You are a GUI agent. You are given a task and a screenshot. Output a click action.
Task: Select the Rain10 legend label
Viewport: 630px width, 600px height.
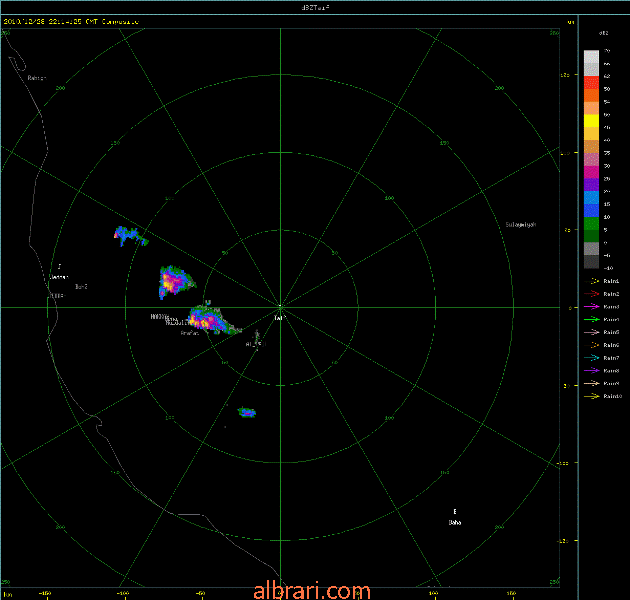[x=613, y=396]
